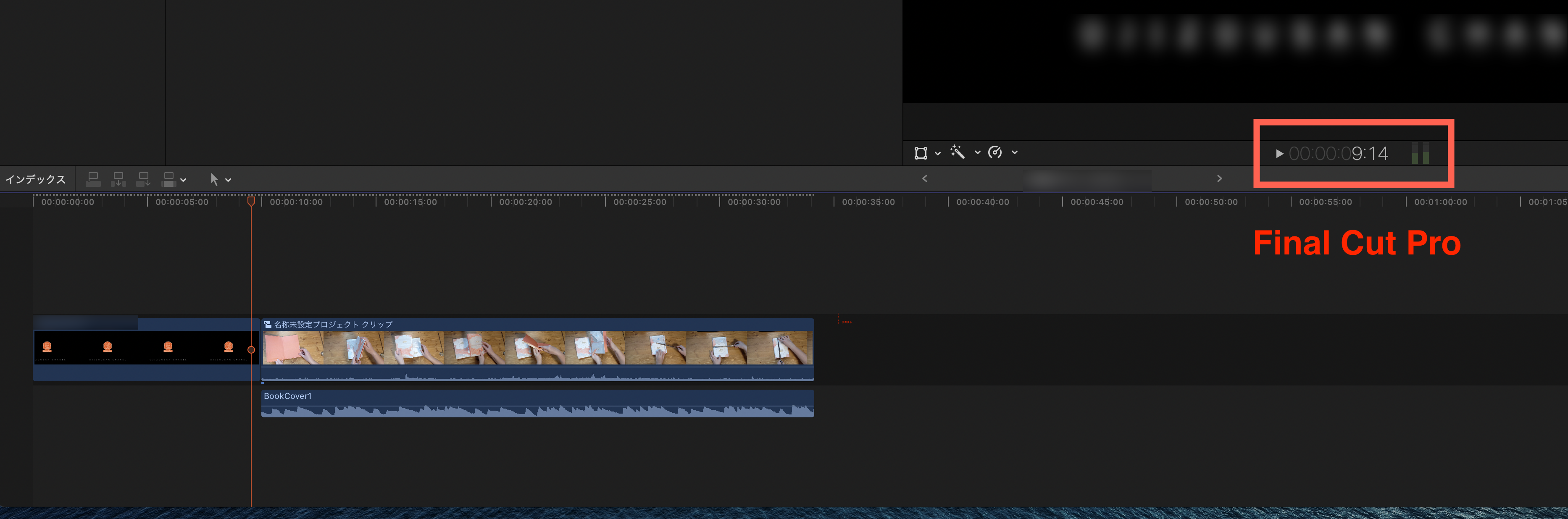This screenshot has width=1568, height=519.
Task: Go forward in timeline history with the right arrow
Action: click(x=1219, y=178)
